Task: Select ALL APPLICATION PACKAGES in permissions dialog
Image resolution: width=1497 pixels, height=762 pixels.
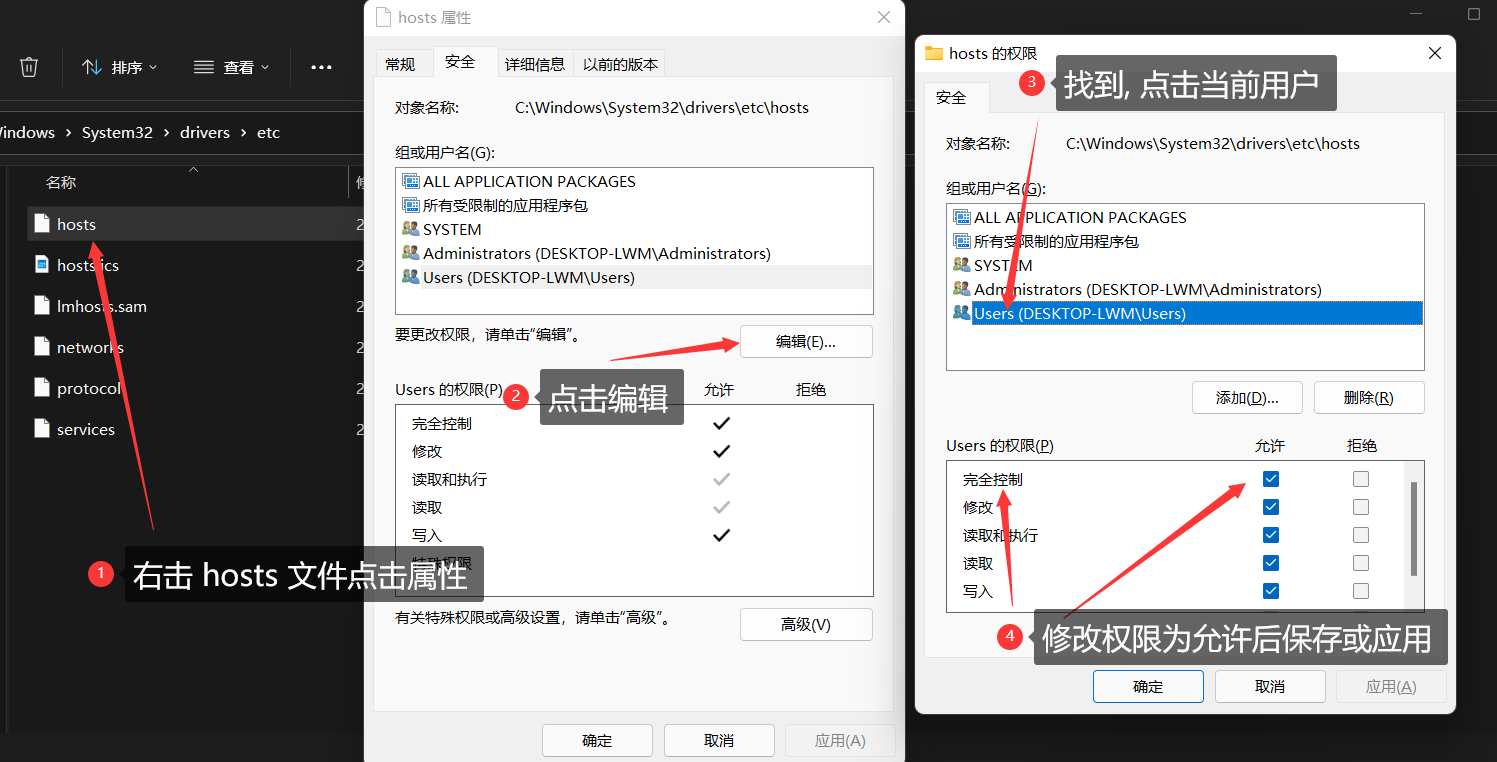Action: (x=1185, y=217)
